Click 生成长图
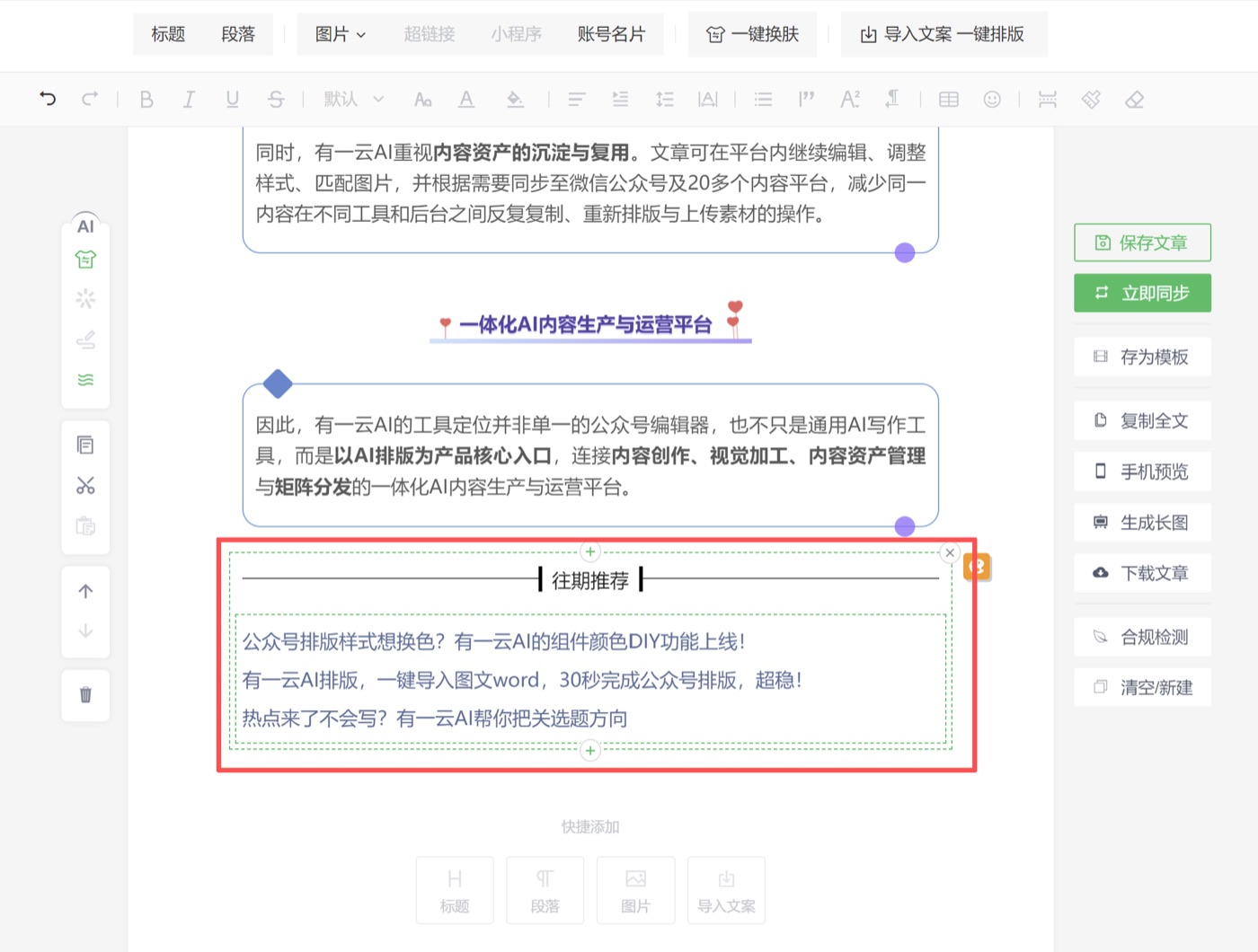The height and width of the screenshot is (952, 1258). [x=1142, y=522]
